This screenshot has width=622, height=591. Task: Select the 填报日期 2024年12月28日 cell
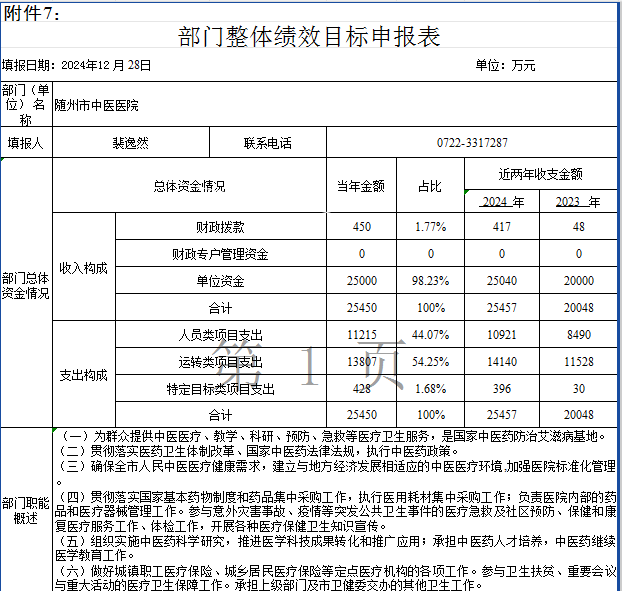(x=77, y=66)
